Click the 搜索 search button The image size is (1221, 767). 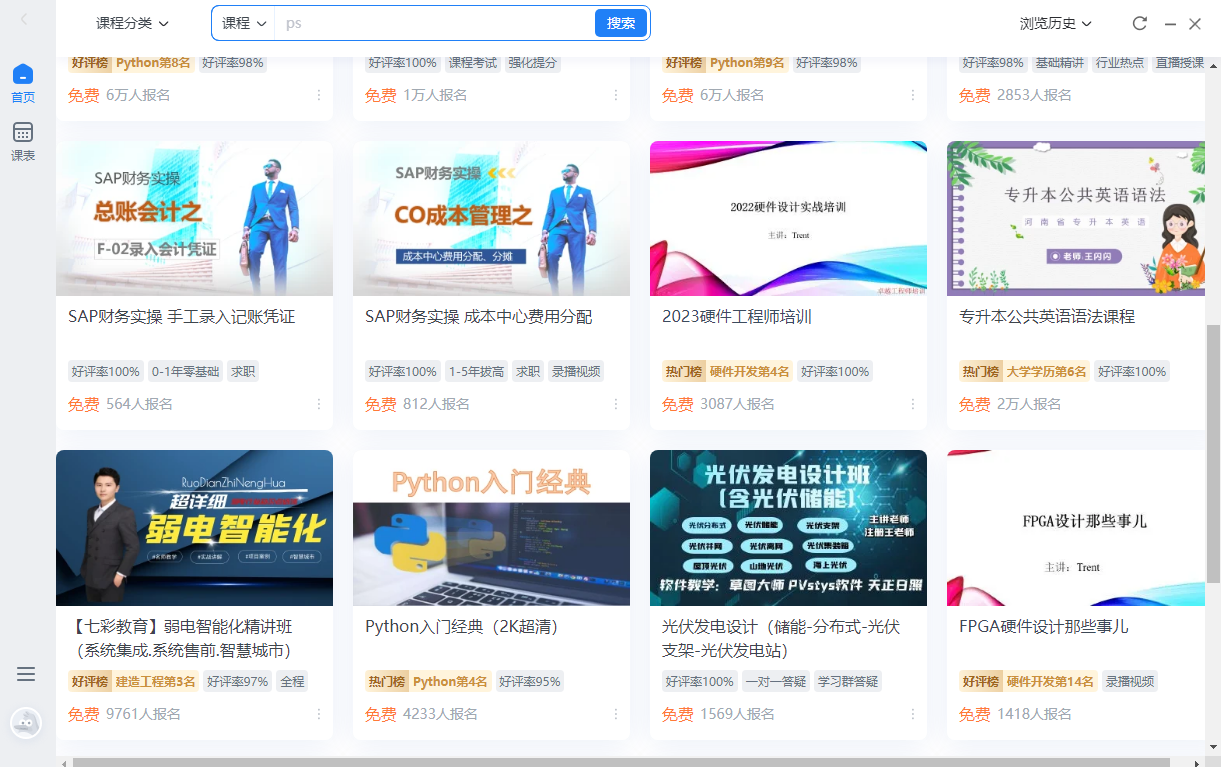coord(621,23)
